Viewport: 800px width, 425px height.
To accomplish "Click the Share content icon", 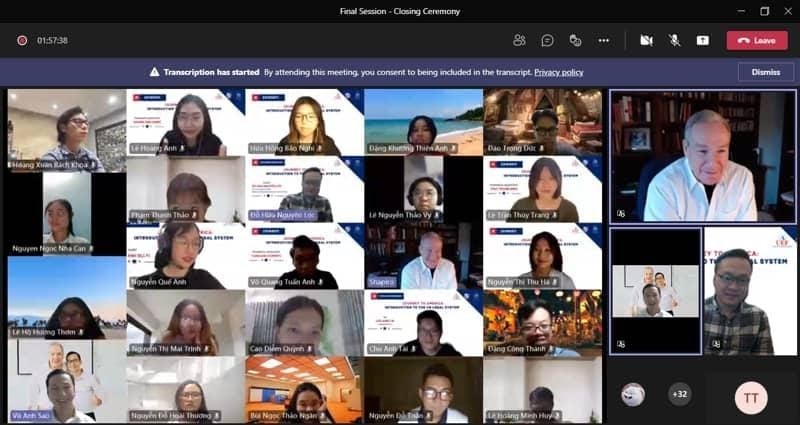I will click(702, 40).
